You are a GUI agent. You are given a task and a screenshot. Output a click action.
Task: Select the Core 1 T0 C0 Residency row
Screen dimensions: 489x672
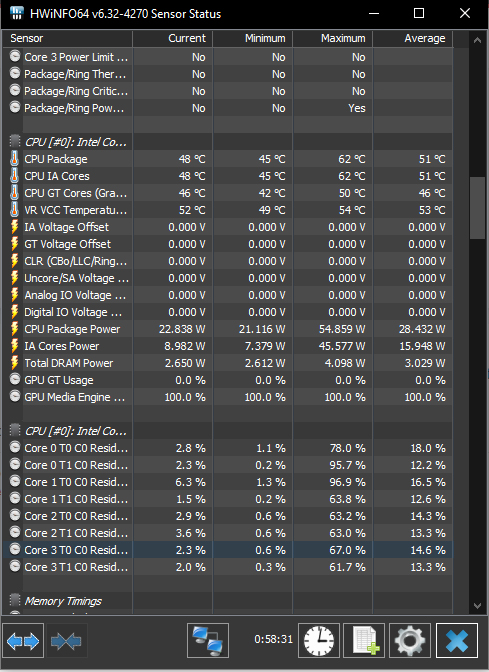pyautogui.click(x=228, y=482)
